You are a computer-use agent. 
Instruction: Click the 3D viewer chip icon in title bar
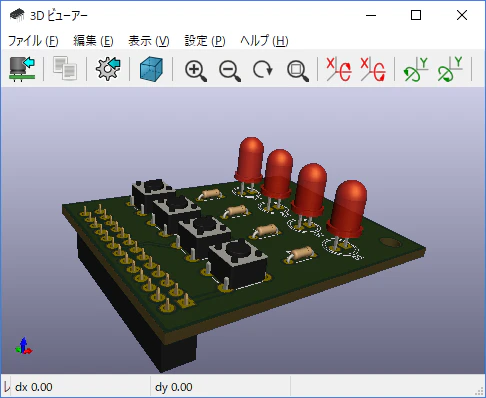coord(17,15)
